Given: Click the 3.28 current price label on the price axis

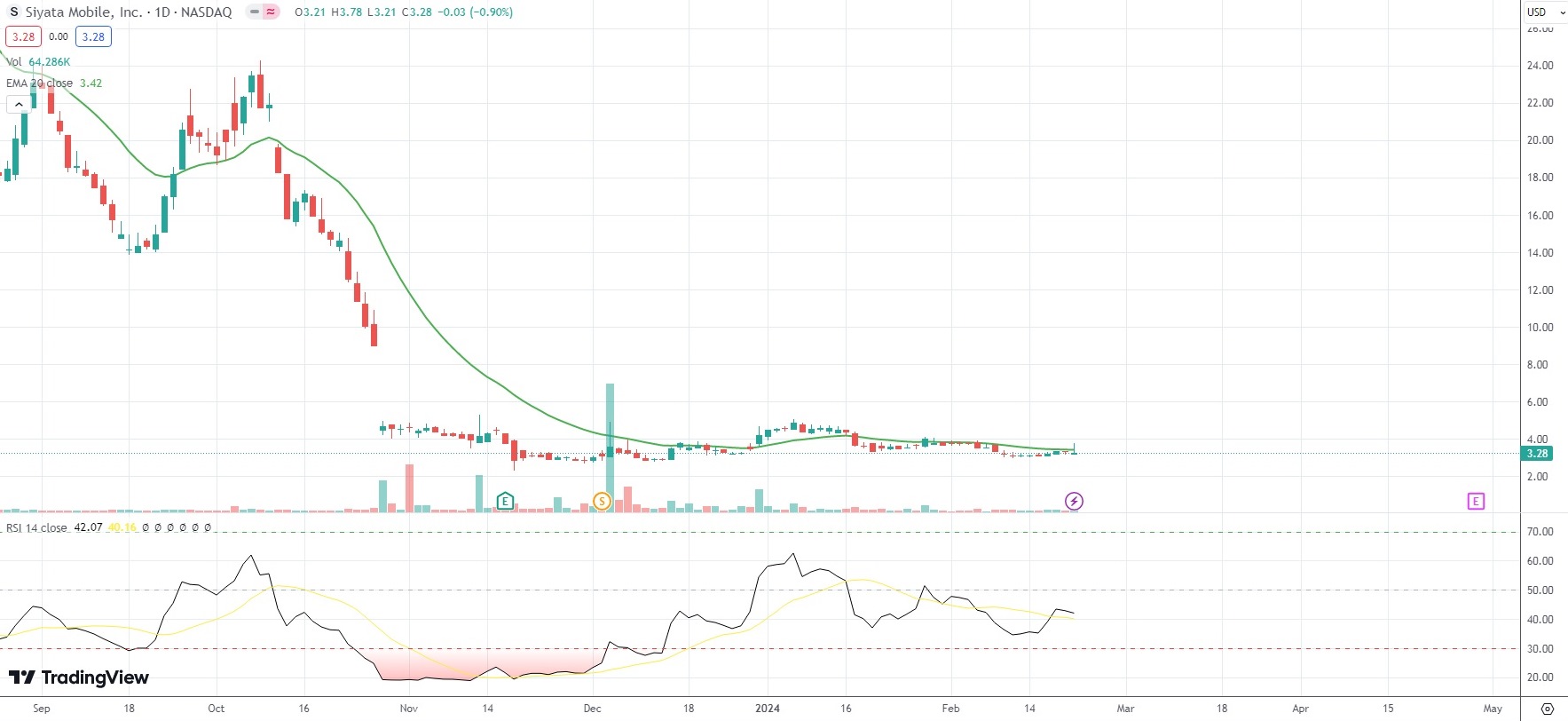Looking at the screenshot, I should pos(1537,454).
